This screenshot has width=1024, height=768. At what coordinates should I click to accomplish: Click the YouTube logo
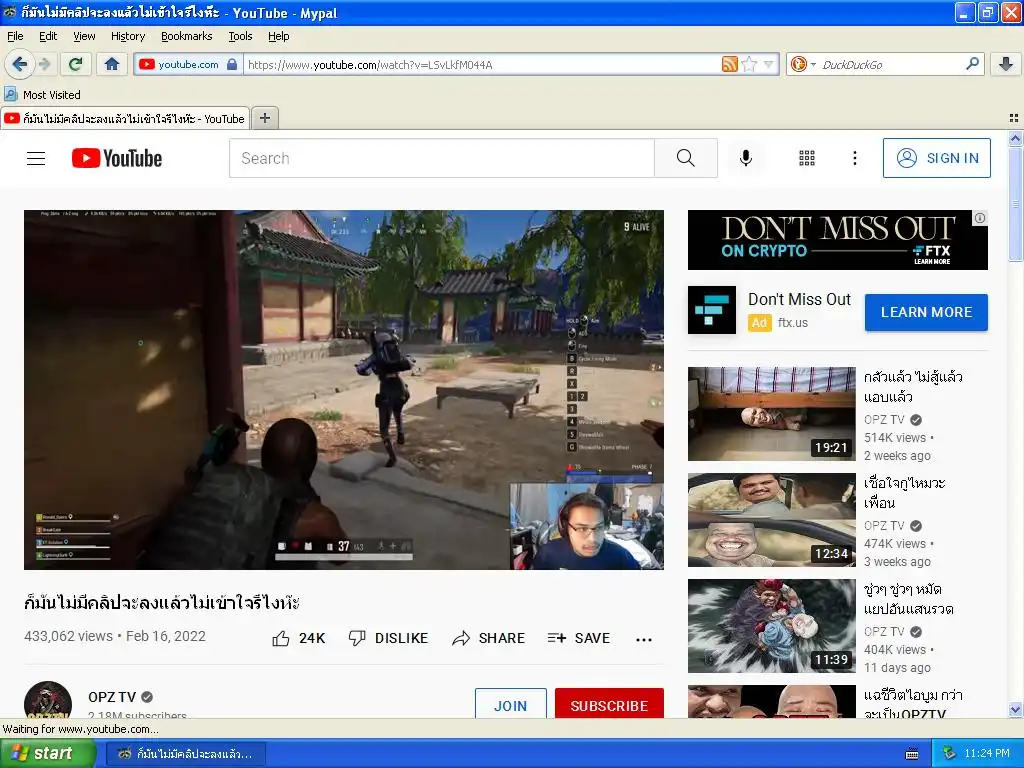pos(117,158)
